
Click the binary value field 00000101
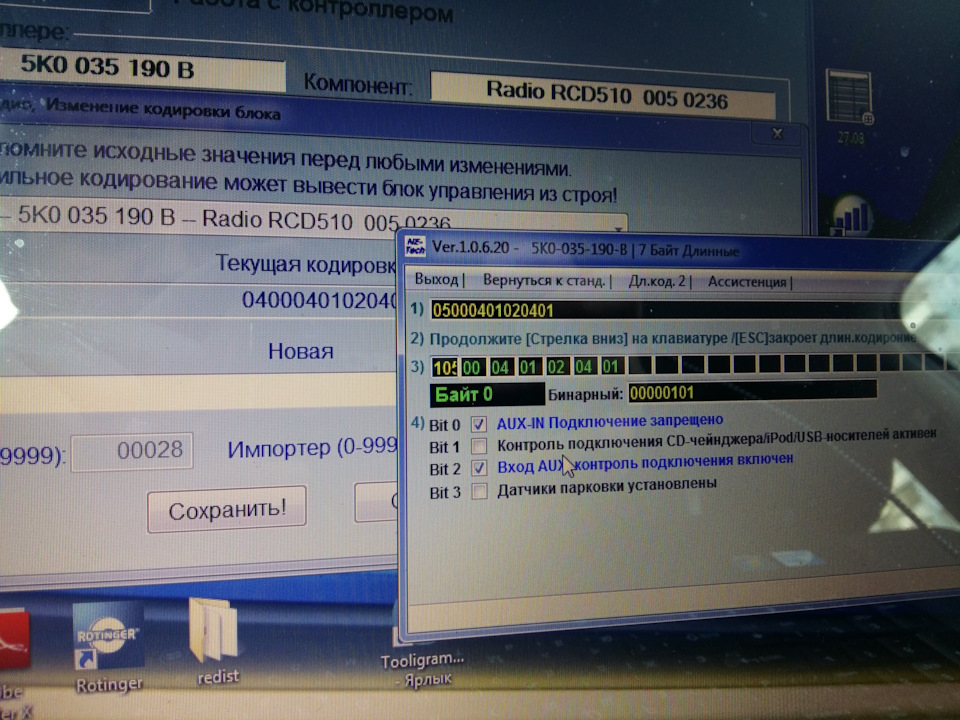pos(752,392)
